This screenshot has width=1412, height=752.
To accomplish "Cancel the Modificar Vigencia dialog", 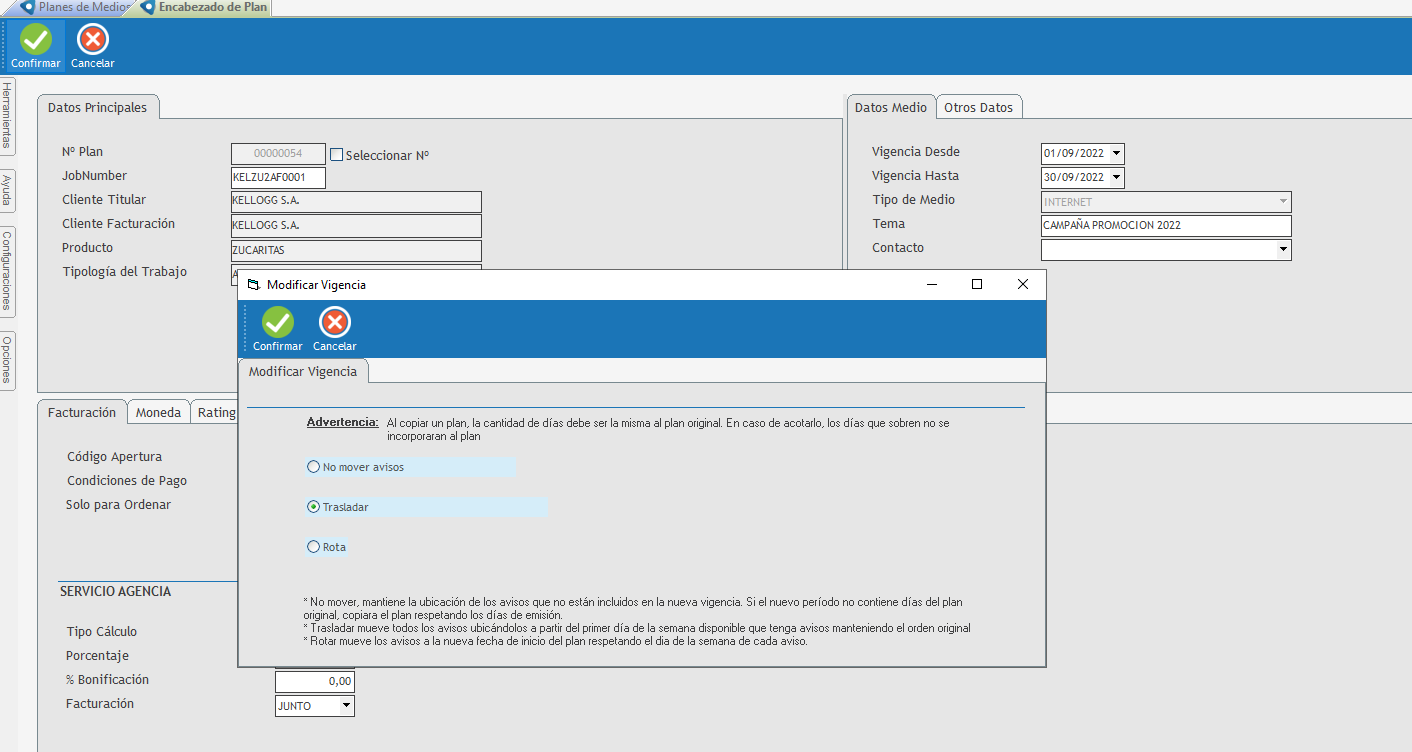I will click(x=334, y=323).
